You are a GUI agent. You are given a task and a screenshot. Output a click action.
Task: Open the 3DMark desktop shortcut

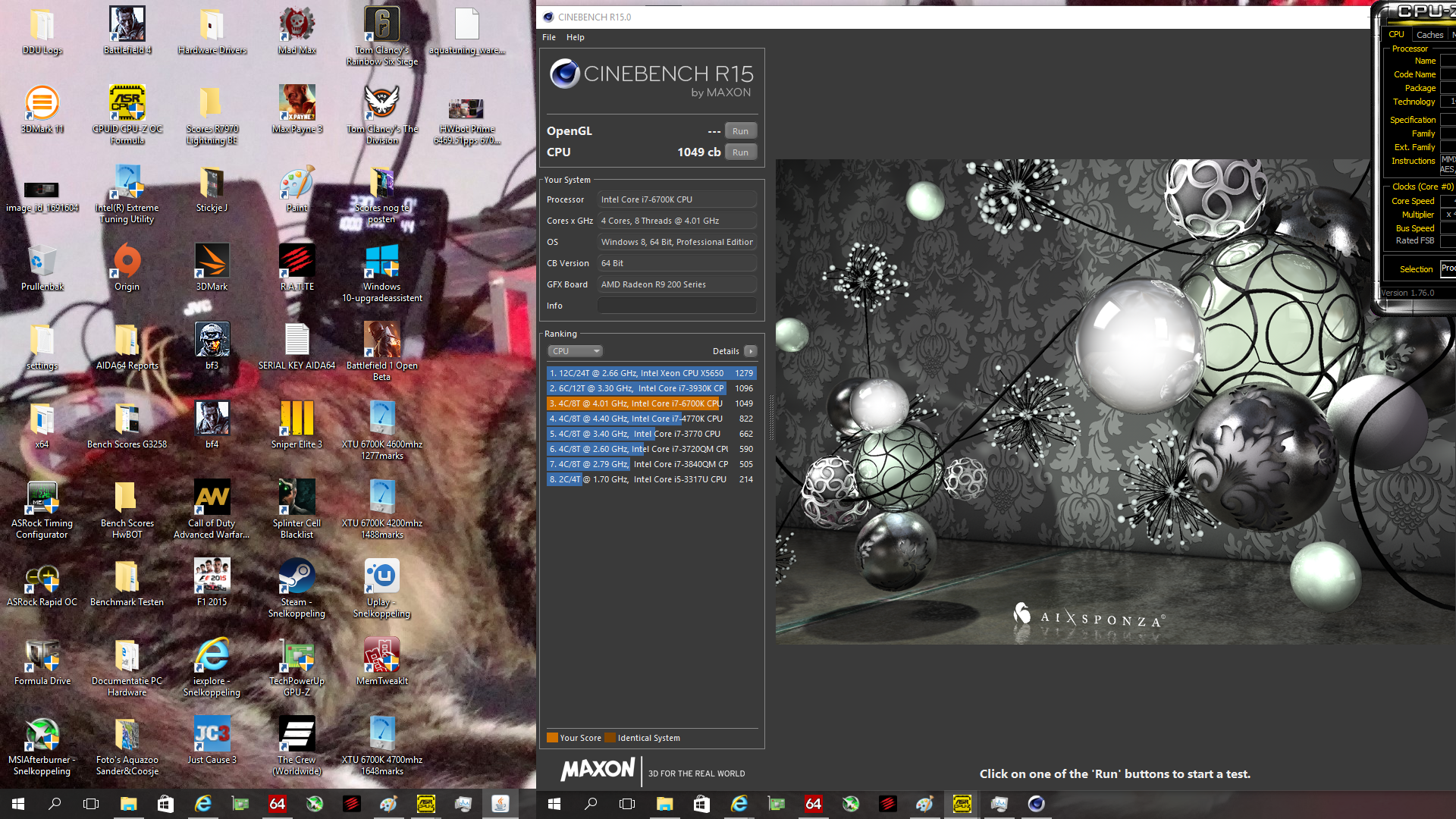coord(212,267)
